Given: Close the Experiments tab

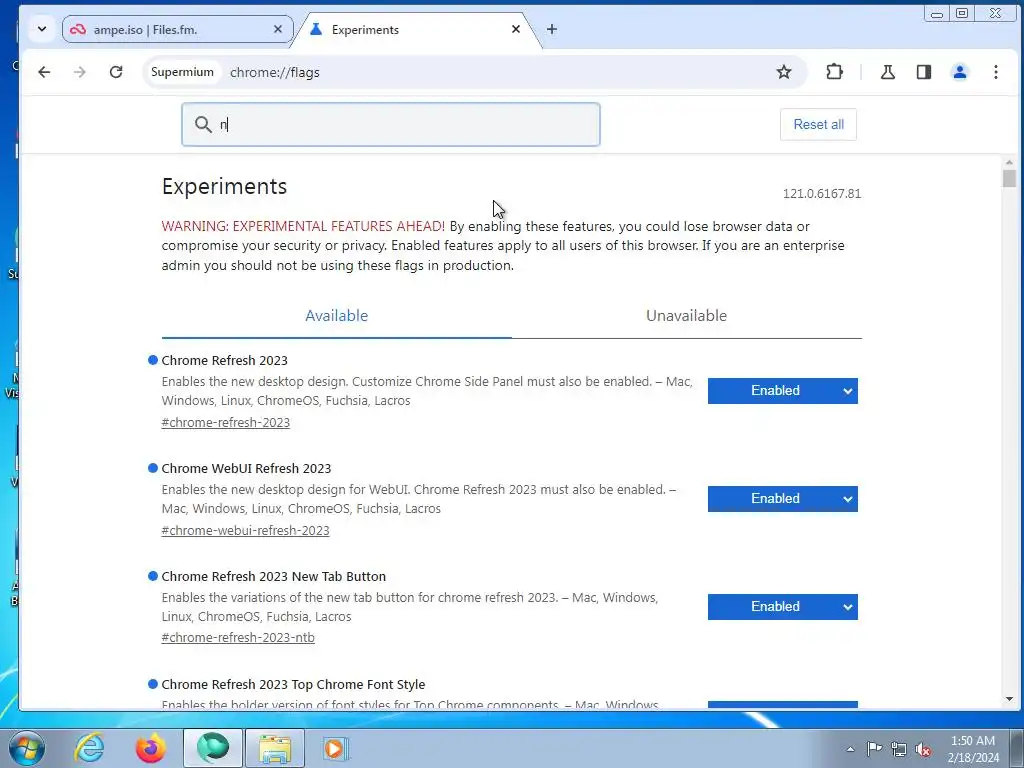Looking at the screenshot, I should (x=516, y=29).
